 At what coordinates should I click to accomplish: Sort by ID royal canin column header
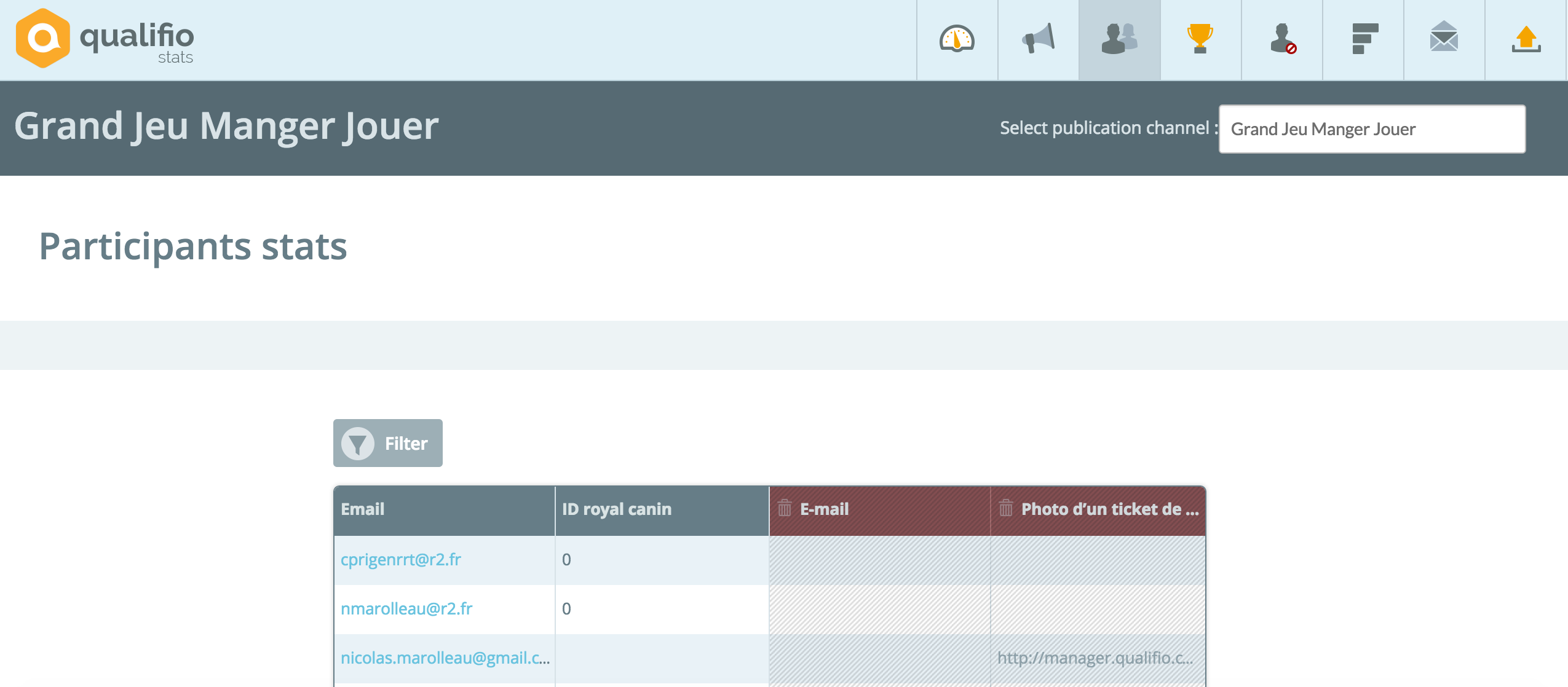[x=662, y=509]
